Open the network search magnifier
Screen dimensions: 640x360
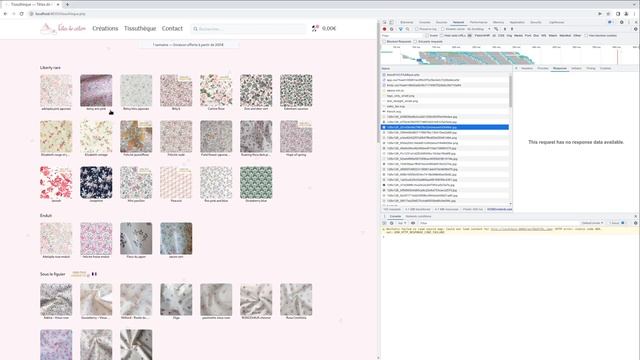(407, 29)
